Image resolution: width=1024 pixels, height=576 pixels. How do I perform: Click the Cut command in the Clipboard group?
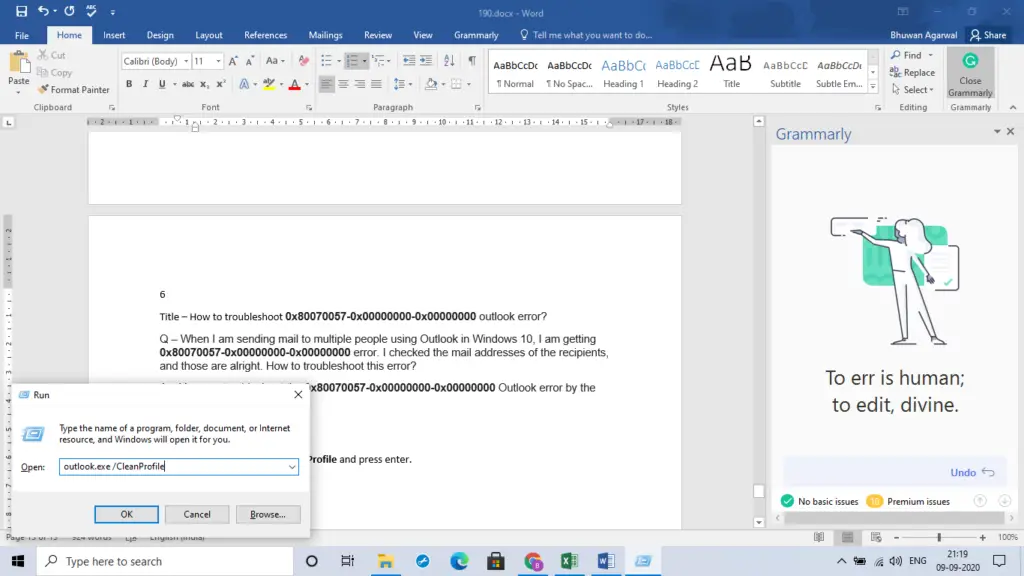52,56
